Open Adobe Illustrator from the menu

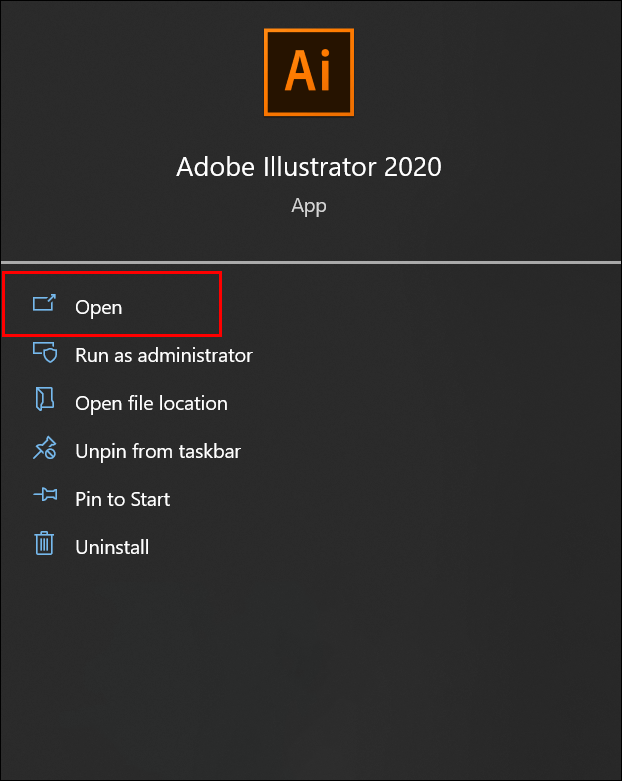coord(99,307)
